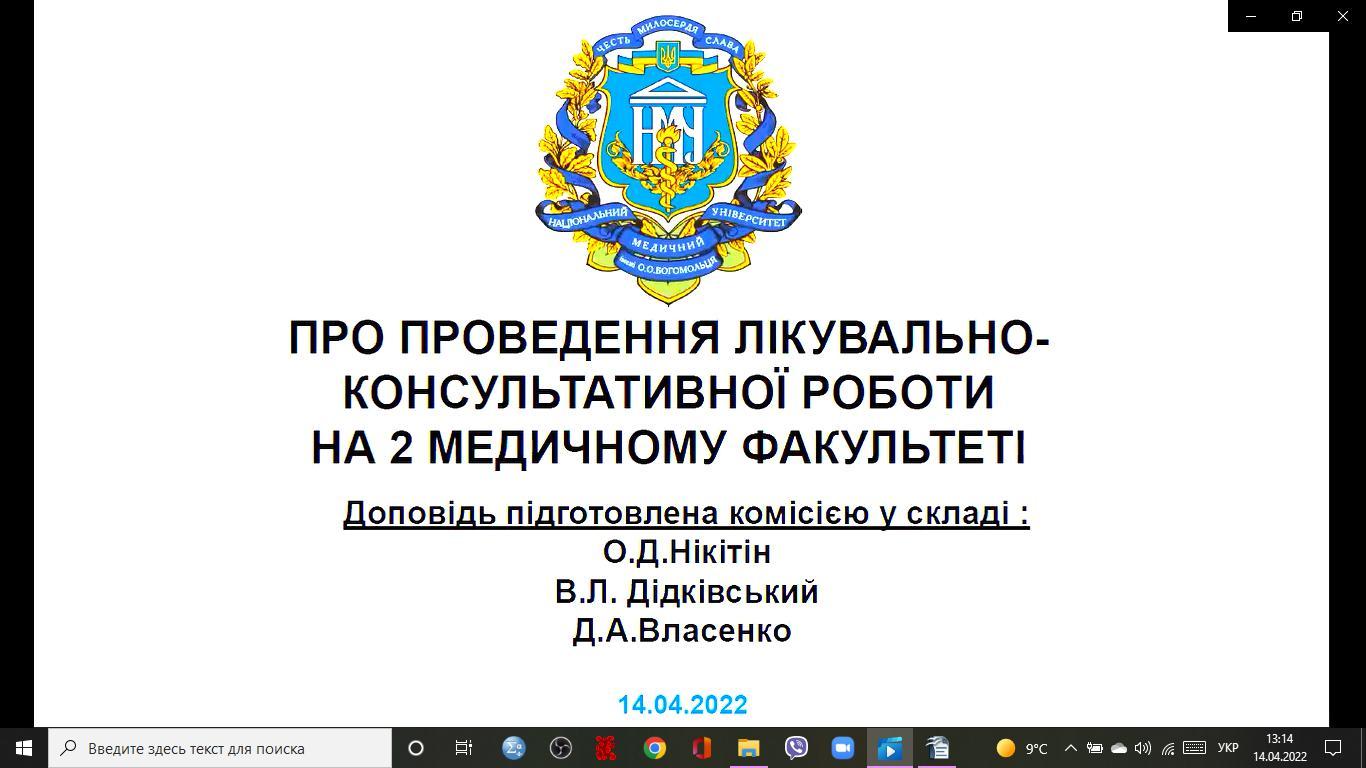Open the volume control in the tray
The image size is (1366, 768).
pyautogui.click(x=1143, y=748)
